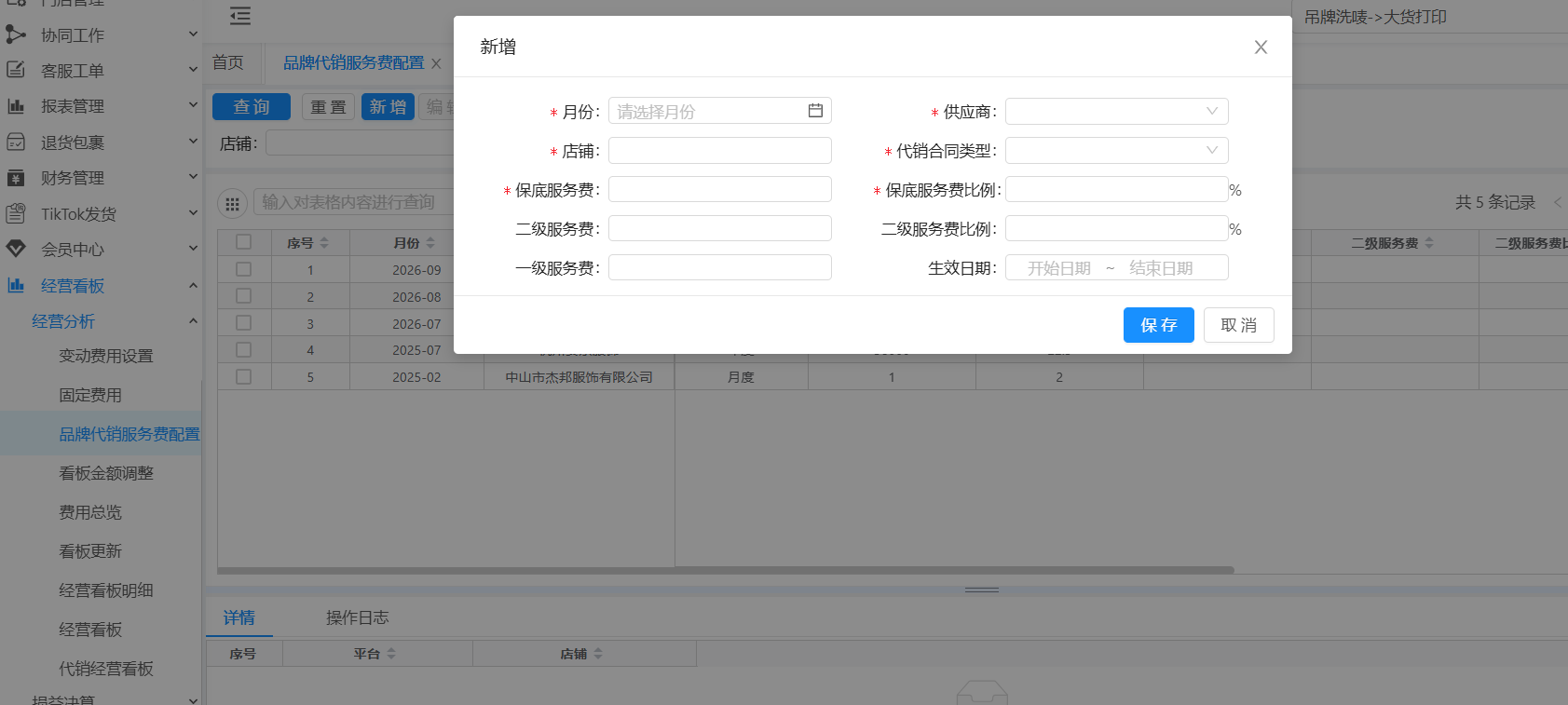This screenshot has height=705, width=1568.
Task: Click the 保底服务费 input field
Action: point(719,190)
